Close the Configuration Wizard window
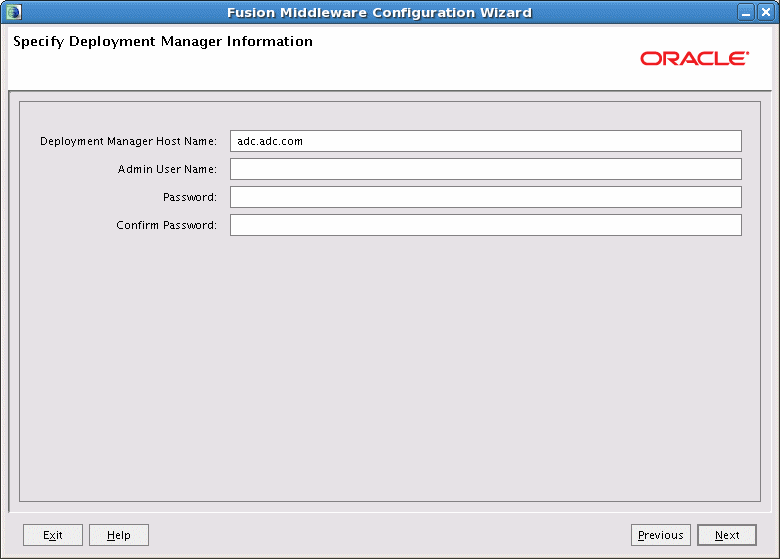The width and height of the screenshot is (780, 559). 766,12
